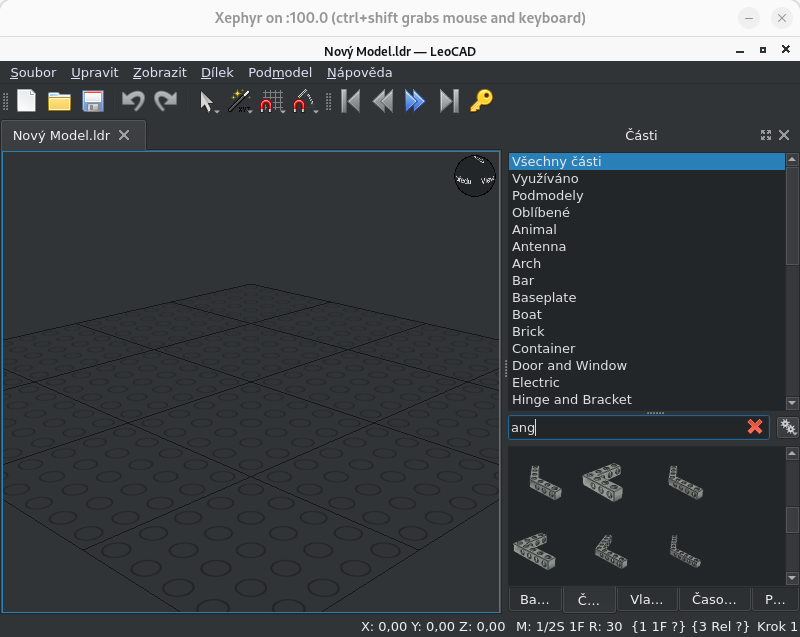Toggle angle rotation snapping with the magnet
The height and width of the screenshot is (637, 800).
point(303,101)
